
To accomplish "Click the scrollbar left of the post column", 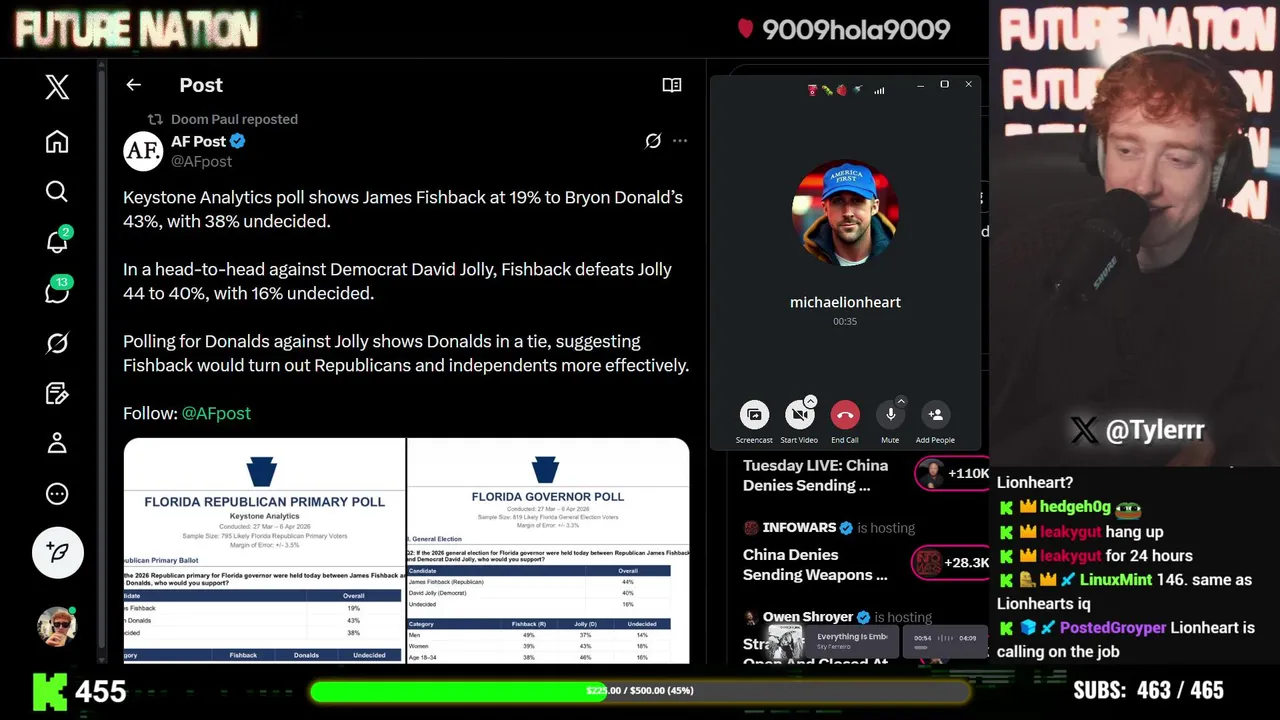I will pos(101,360).
